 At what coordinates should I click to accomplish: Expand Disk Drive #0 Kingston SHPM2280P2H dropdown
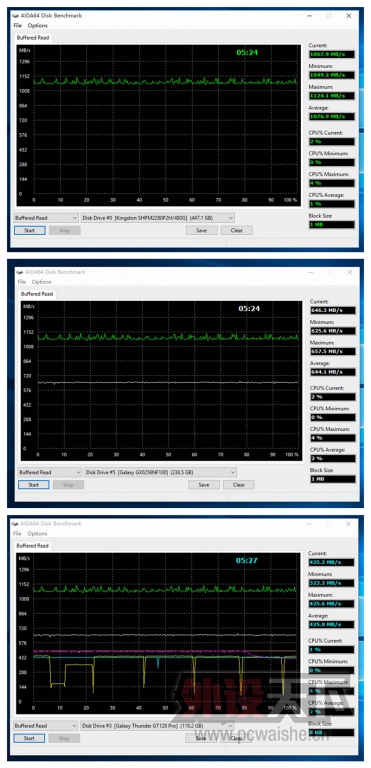pyautogui.click(x=158, y=217)
